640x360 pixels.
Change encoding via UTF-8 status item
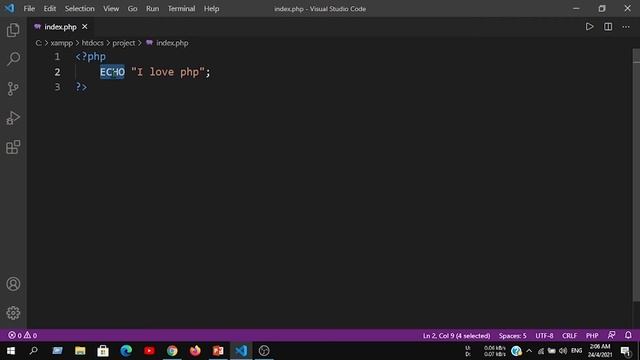click(544, 336)
